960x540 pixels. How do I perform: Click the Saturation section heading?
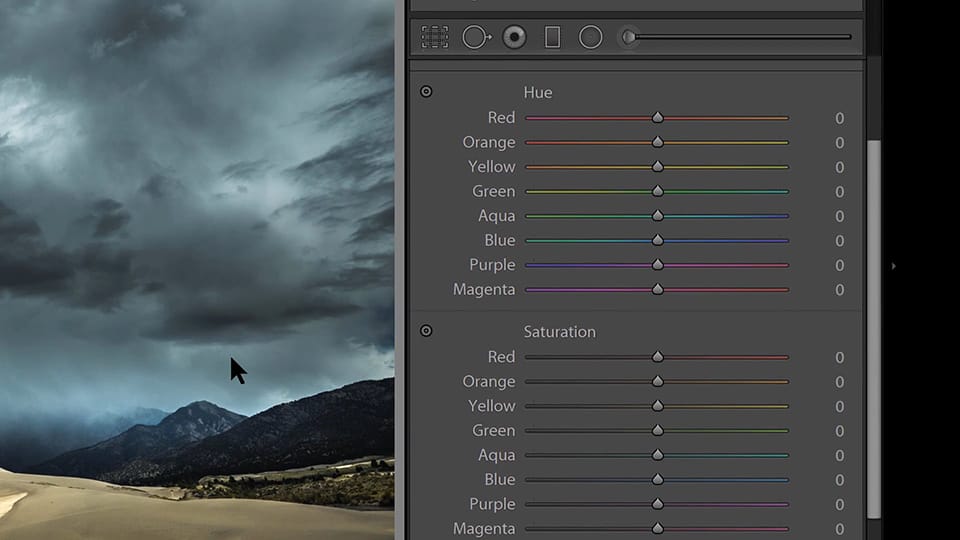pos(560,332)
